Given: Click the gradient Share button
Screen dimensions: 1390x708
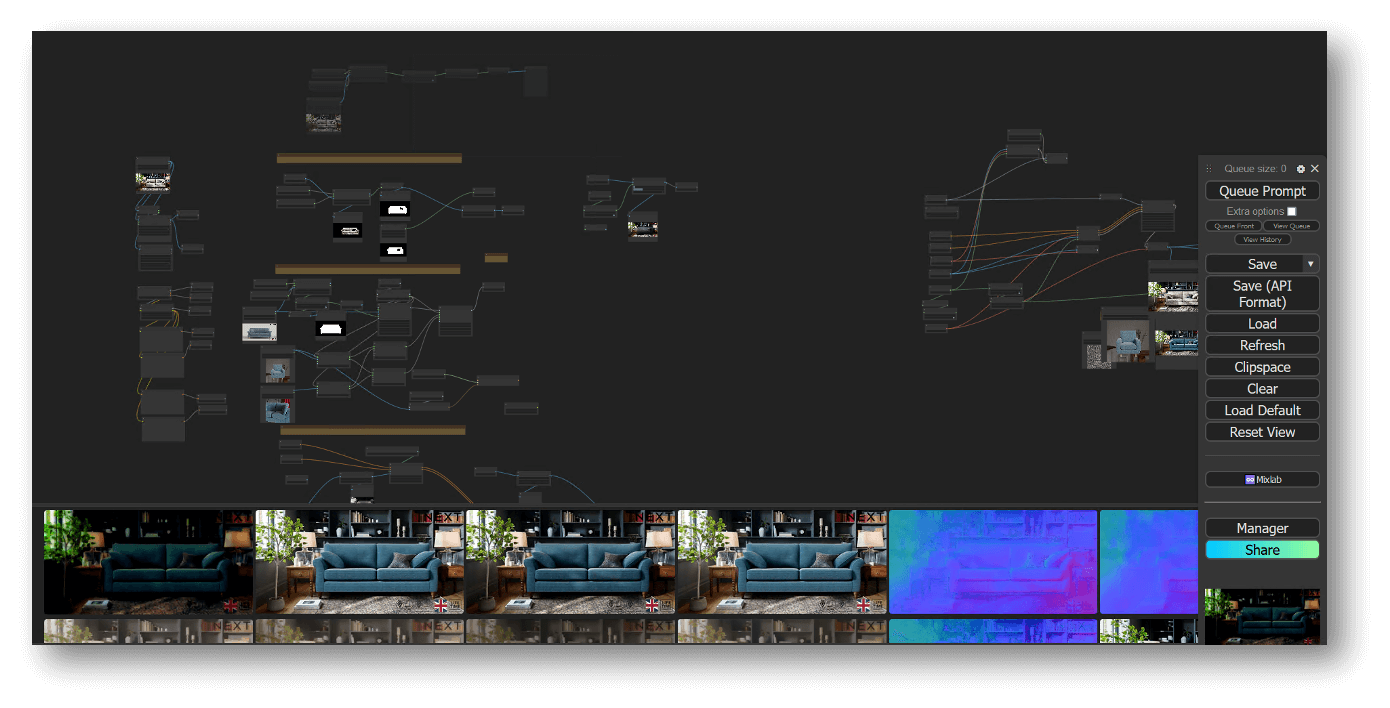Looking at the screenshot, I should 1262,550.
